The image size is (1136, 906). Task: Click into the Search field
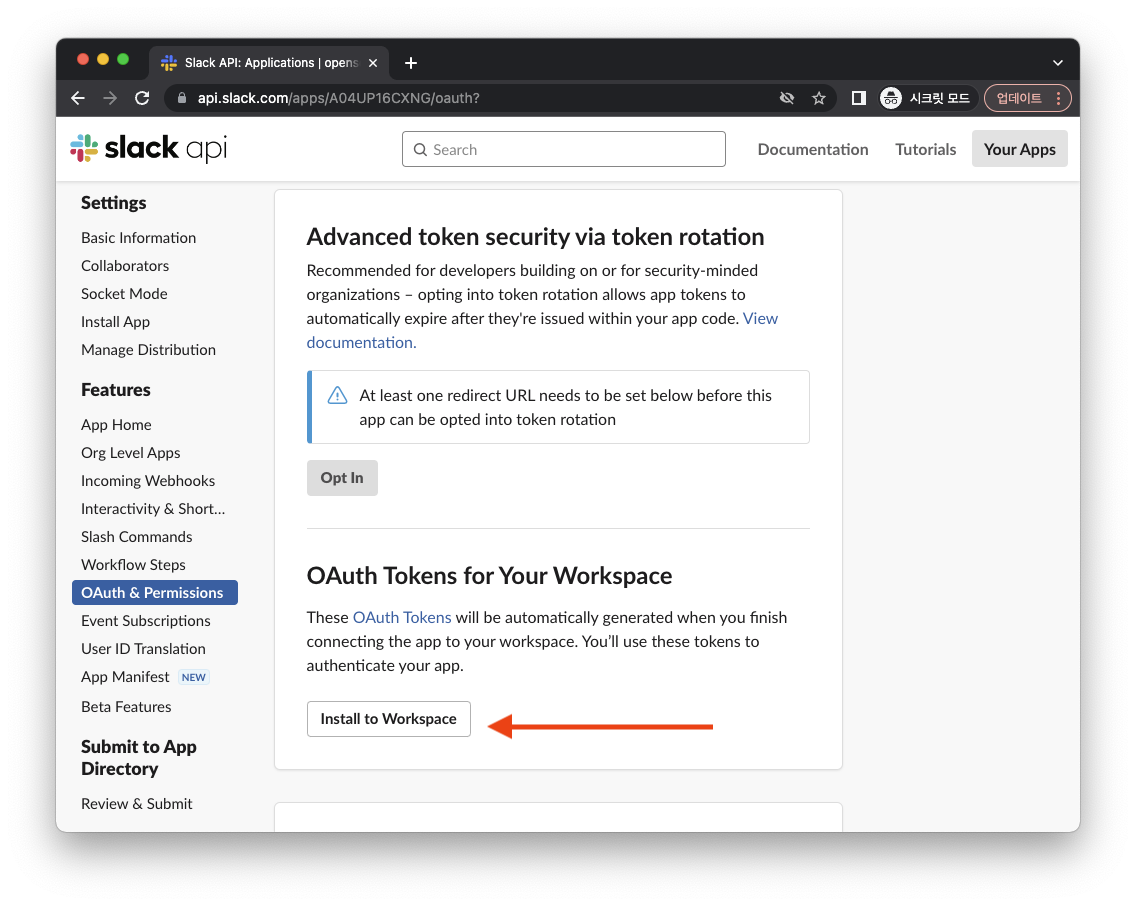pyautogui.click(x=564, y=149)
